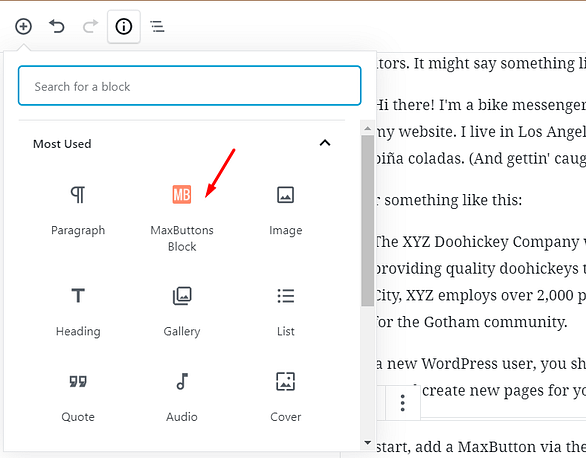Undo the last change
Screen dimensions: 586x458
tap(57, 27)
